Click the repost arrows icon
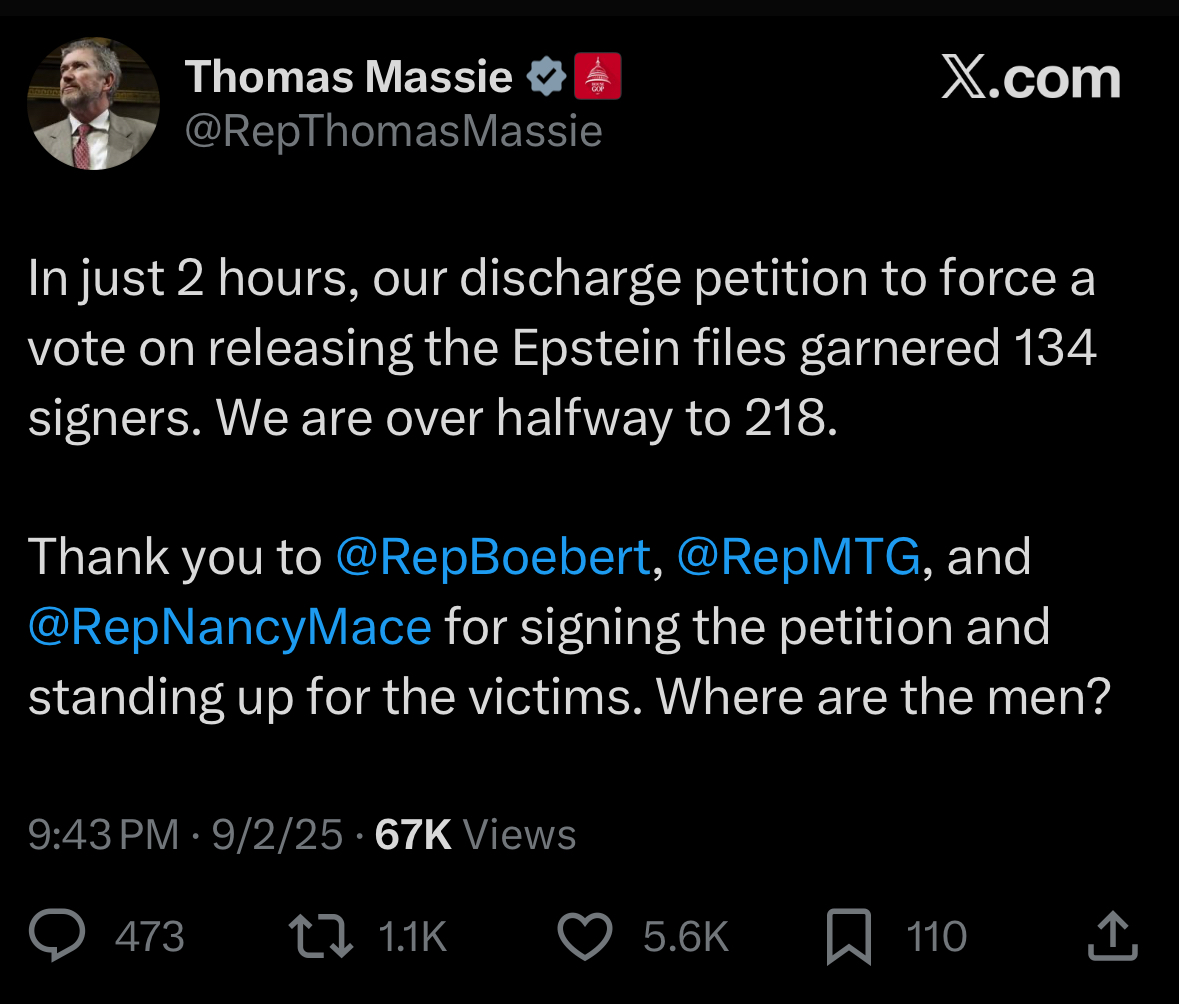1179x1004 pixels. tap(321, 936)
